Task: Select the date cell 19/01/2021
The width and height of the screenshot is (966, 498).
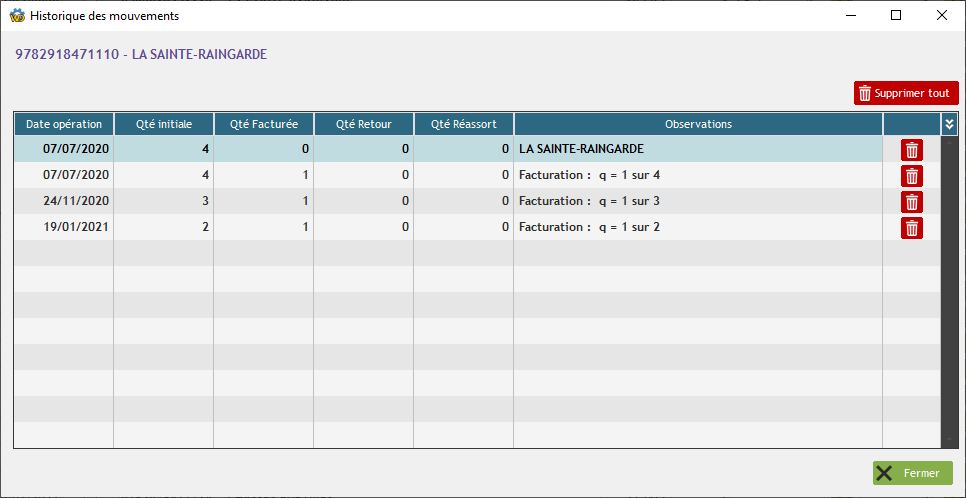Action: click(64, 227)
